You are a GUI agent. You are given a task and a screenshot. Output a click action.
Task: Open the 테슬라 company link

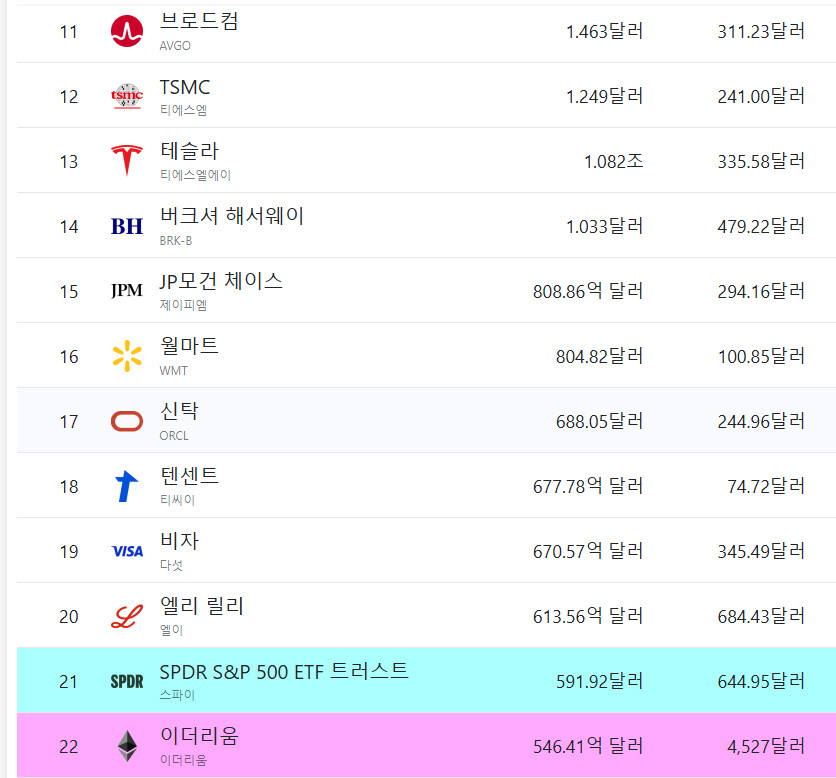[189, 151]
